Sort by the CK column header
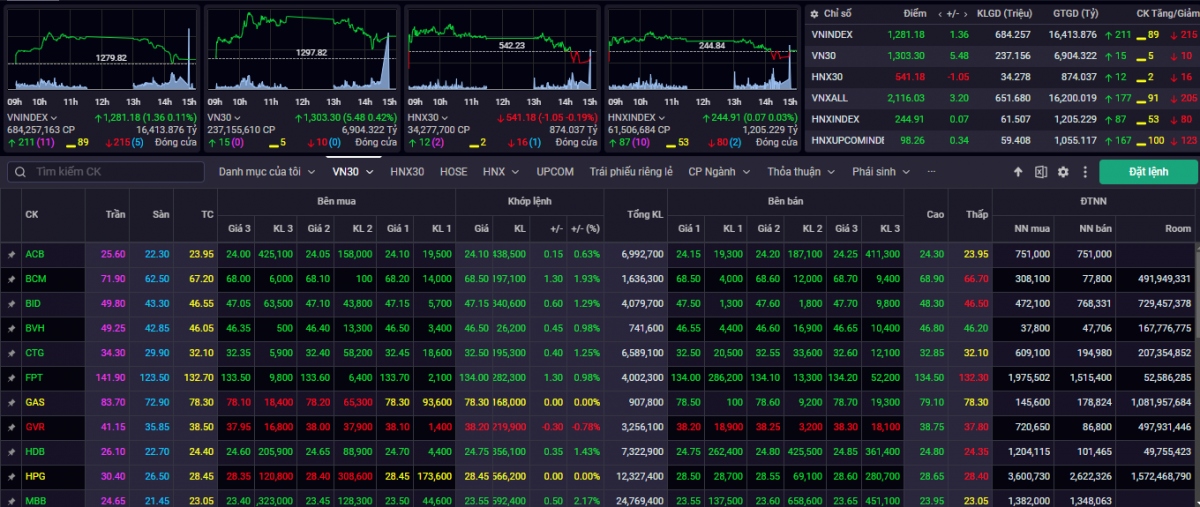 tap(32, 214)
